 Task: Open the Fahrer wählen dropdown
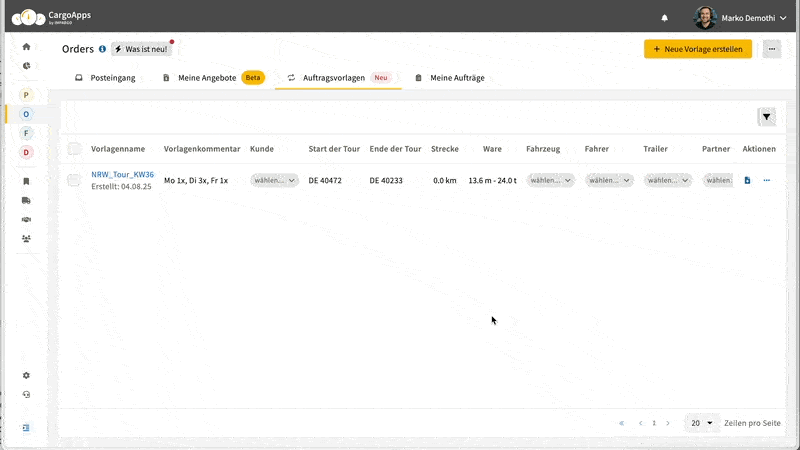pos(609,180)
